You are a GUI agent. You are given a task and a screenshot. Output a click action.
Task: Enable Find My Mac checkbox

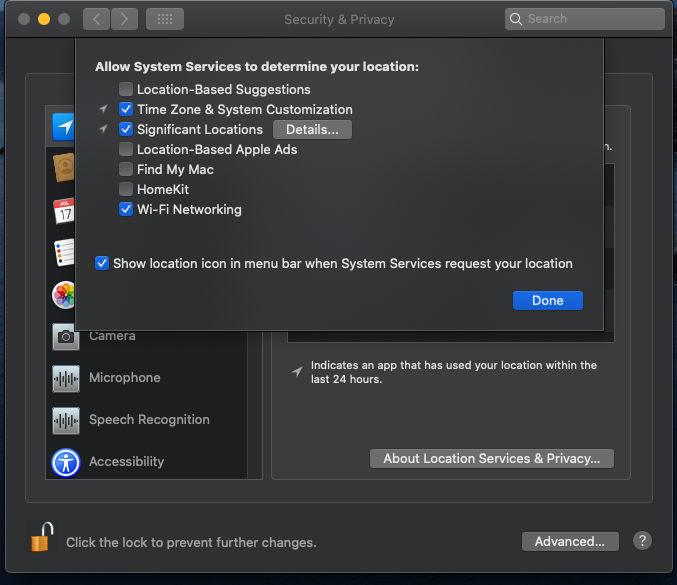(126, 169)
